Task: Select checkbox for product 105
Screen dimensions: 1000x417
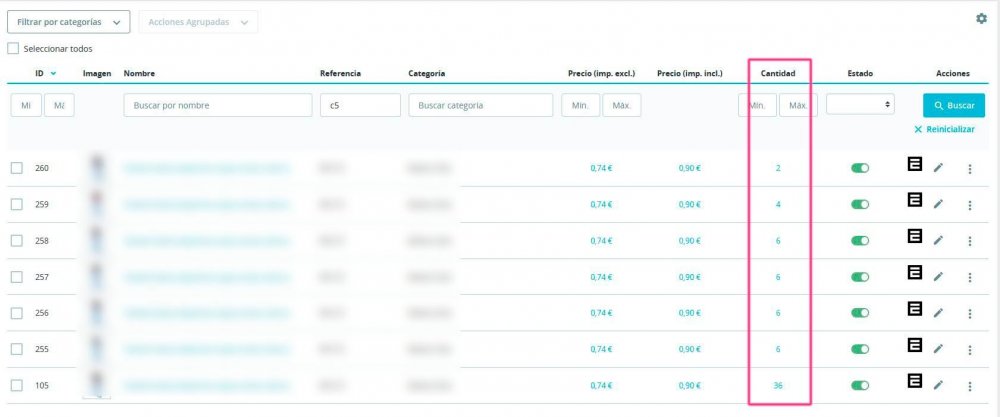Action: 17,386
